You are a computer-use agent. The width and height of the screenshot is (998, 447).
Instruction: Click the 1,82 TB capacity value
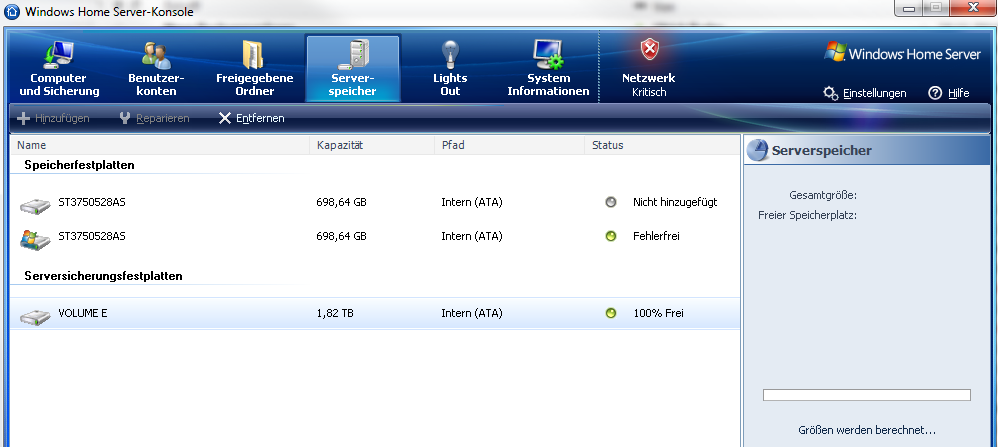[335, 313]
